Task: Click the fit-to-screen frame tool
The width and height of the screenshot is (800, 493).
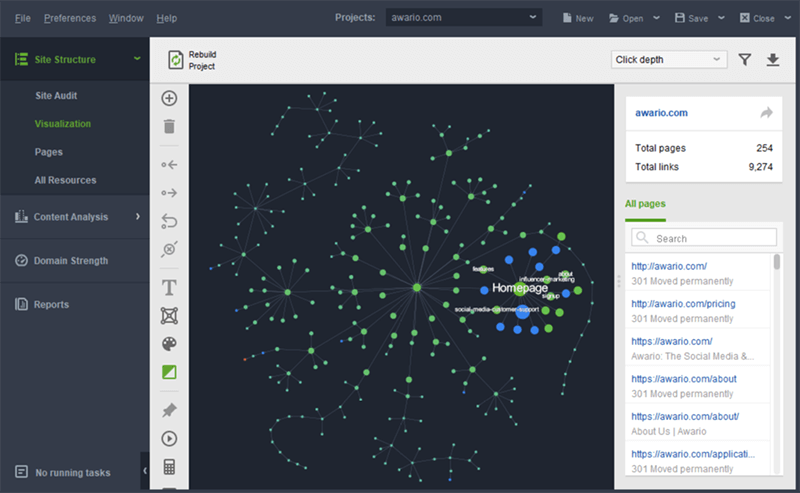Action: pyautogui.click(x=169, y=316)
